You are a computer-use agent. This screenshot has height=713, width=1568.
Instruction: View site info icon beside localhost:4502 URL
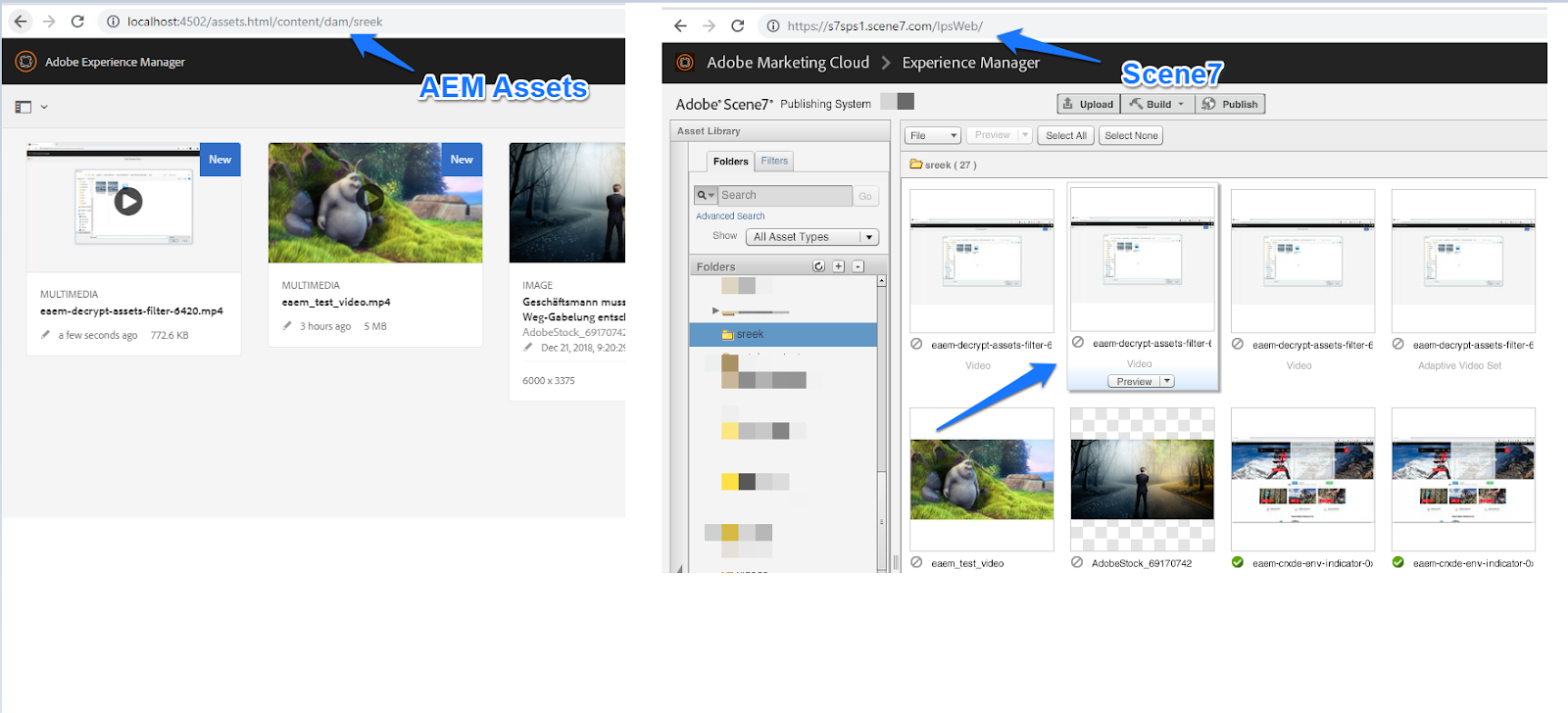pyautogui.click(x=113, y=22)
